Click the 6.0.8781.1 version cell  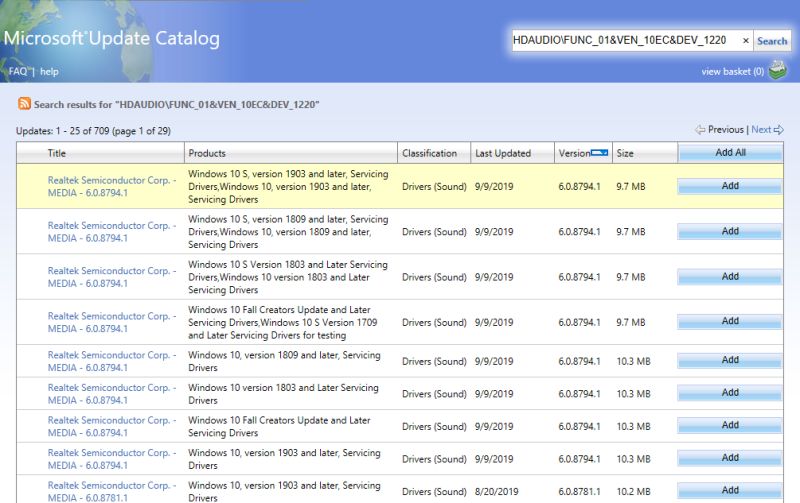[x=580, y=492]
